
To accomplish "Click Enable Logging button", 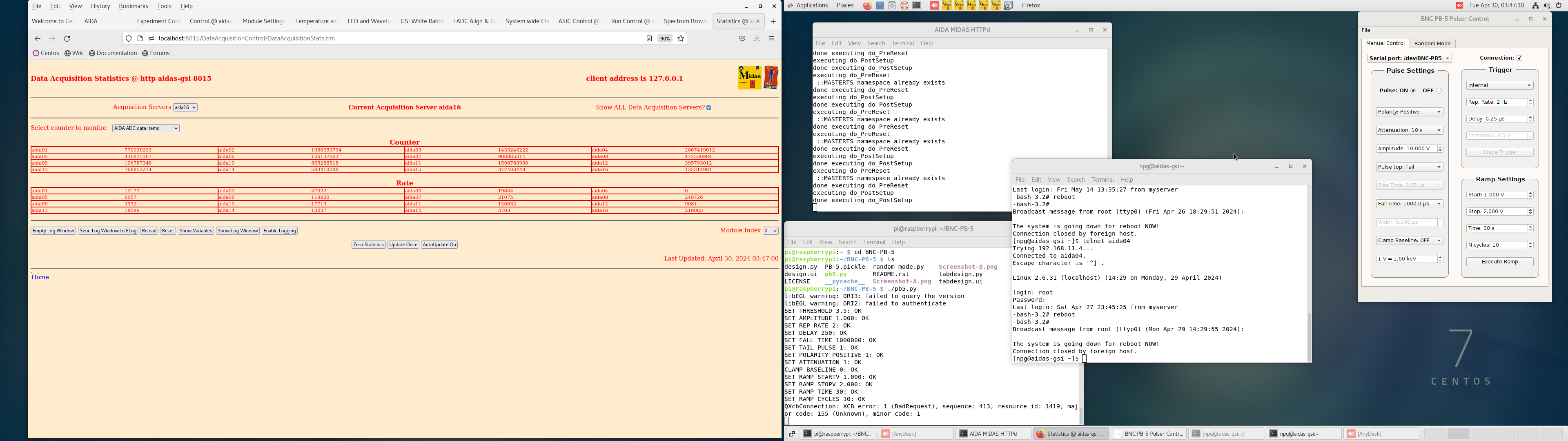I will 279,231.
